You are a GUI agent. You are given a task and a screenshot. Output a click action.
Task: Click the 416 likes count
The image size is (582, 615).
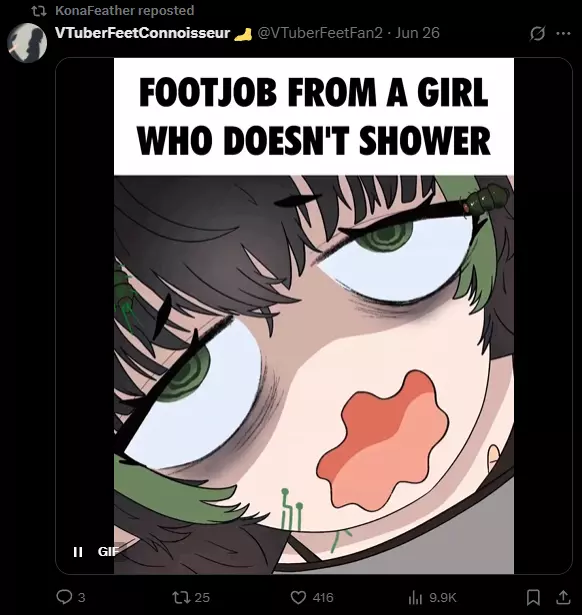click(x=323, y=597)
